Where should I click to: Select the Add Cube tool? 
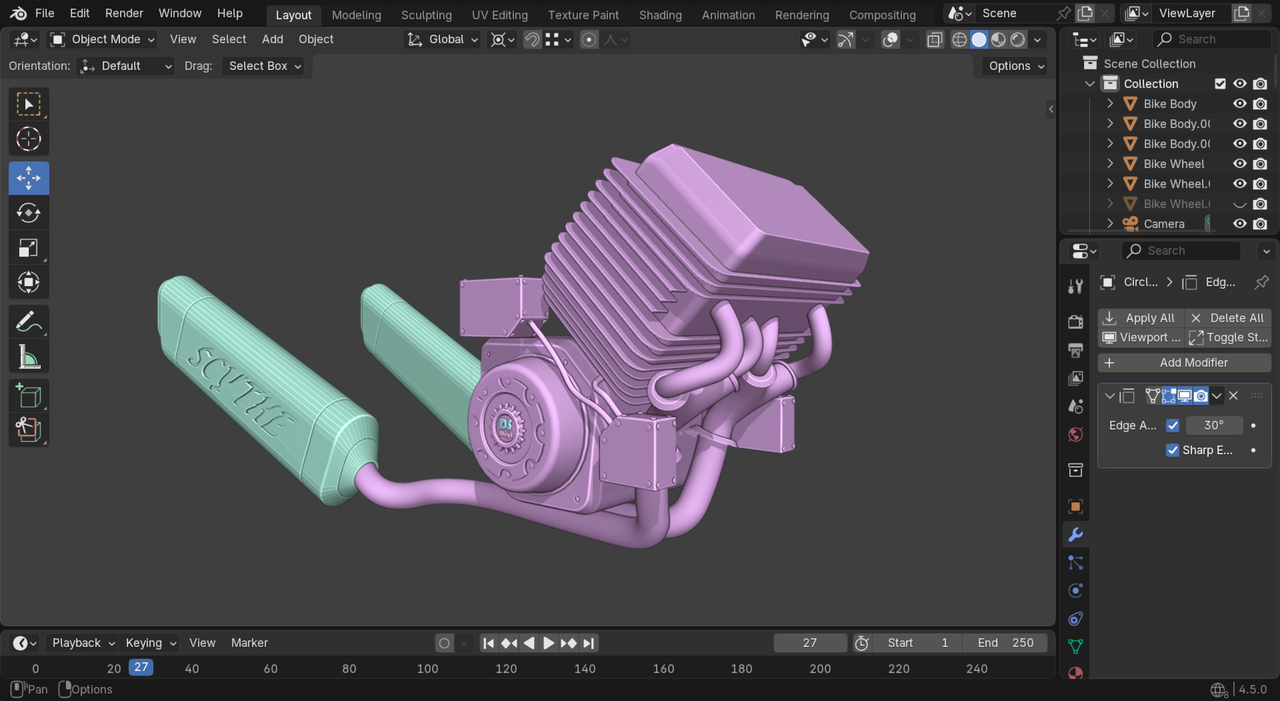tap(28, 396)
